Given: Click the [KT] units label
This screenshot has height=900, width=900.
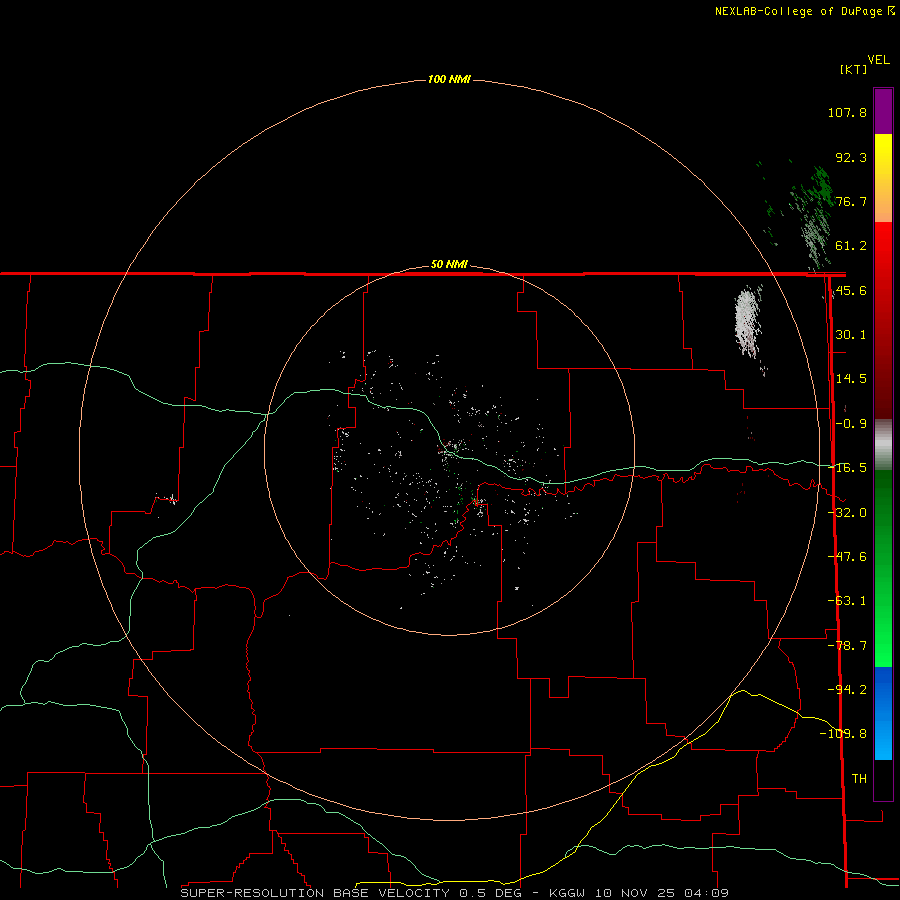Looking at the screenshot, I should coord(854,69).
